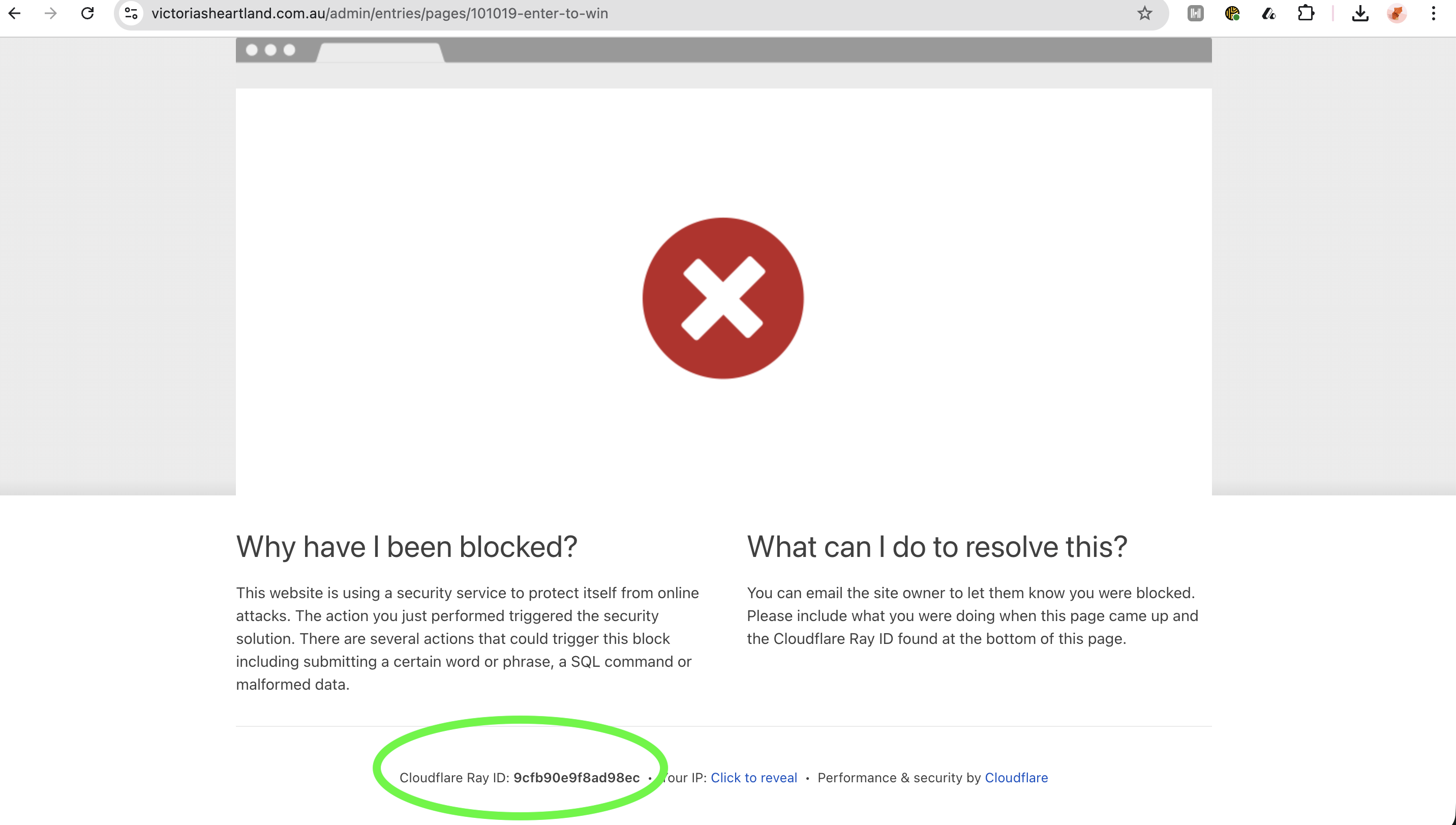Open the pen-stroke extension icon
This screenshot has height=825, width=1456.
click(1268, 13)
